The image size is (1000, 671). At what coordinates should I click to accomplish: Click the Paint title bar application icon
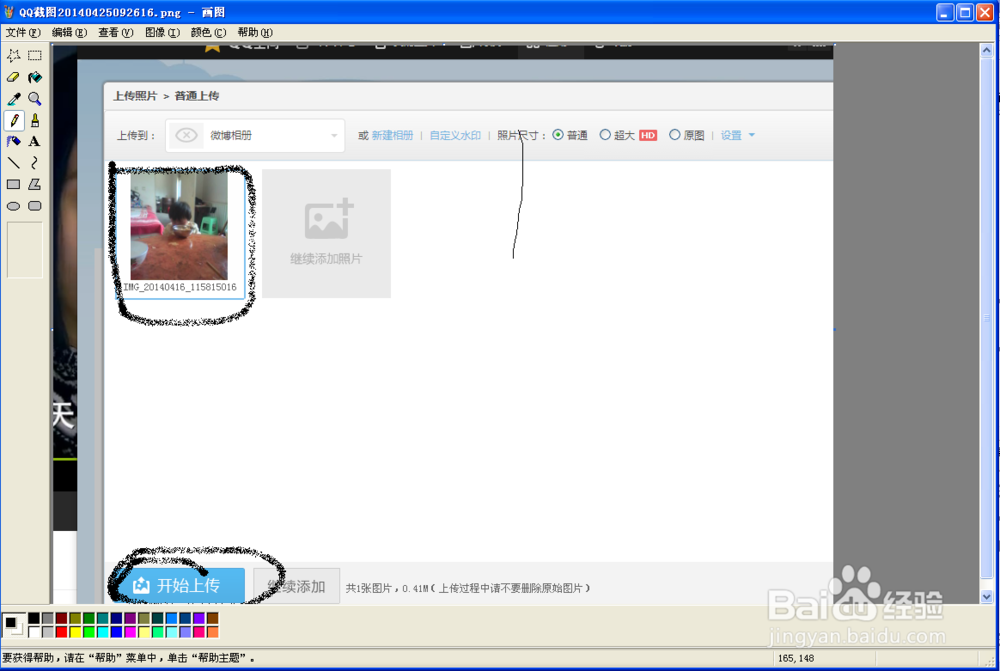click(x=9, y=12)
